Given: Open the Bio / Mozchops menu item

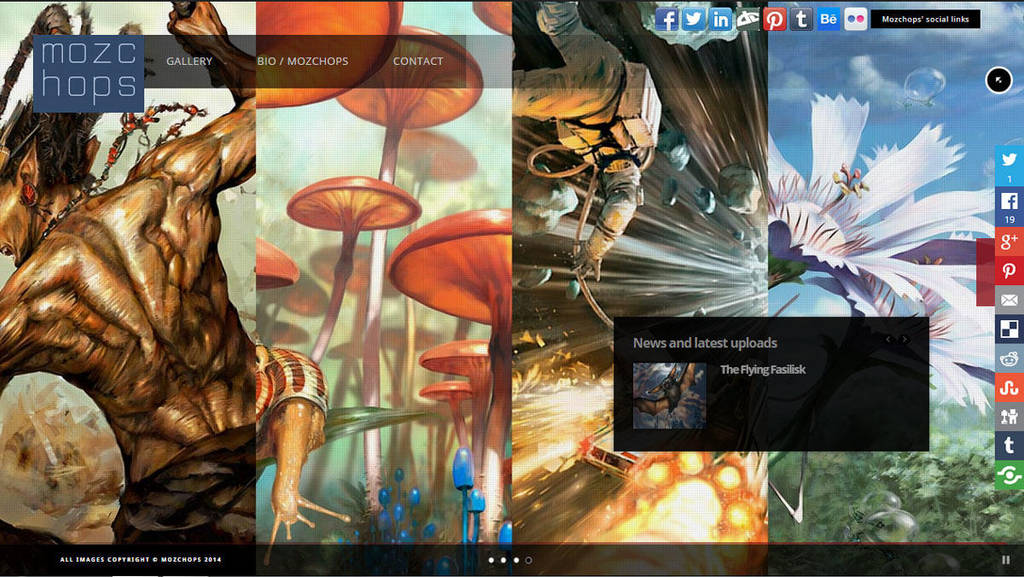Looking at the screenshot, I should tap(302, 61).
